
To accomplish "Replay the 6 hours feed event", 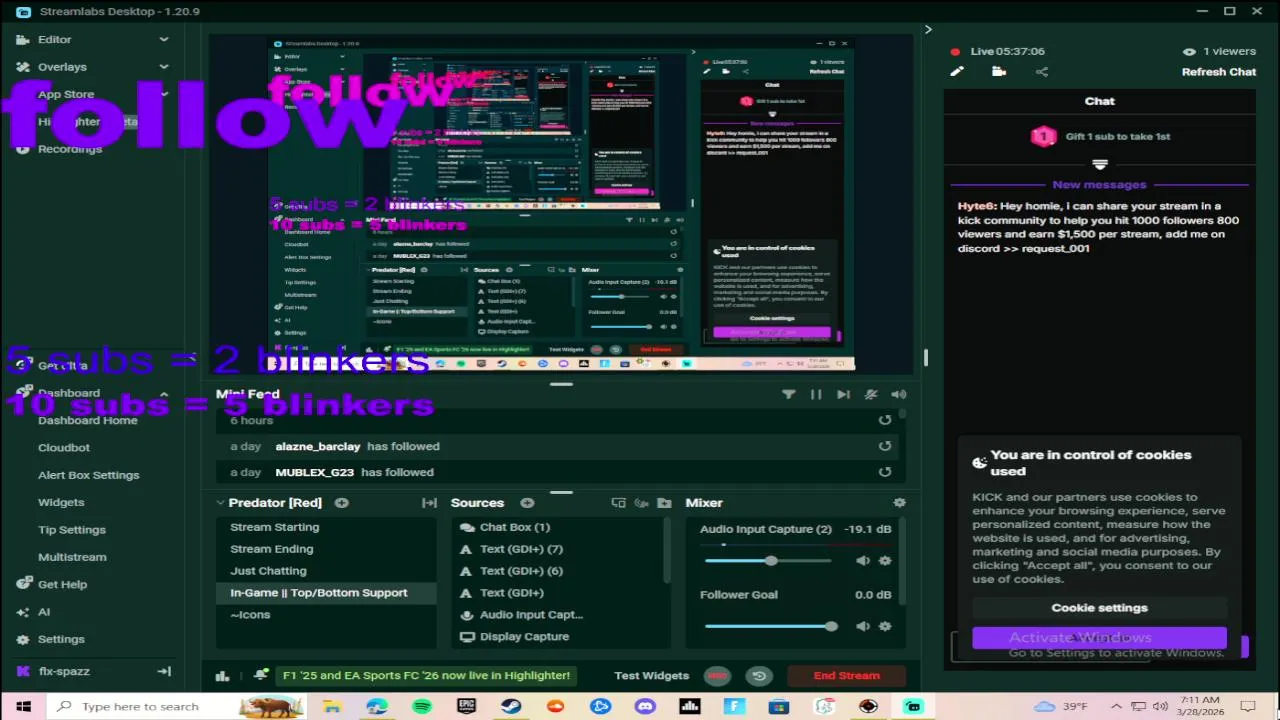I will (884, 420).
